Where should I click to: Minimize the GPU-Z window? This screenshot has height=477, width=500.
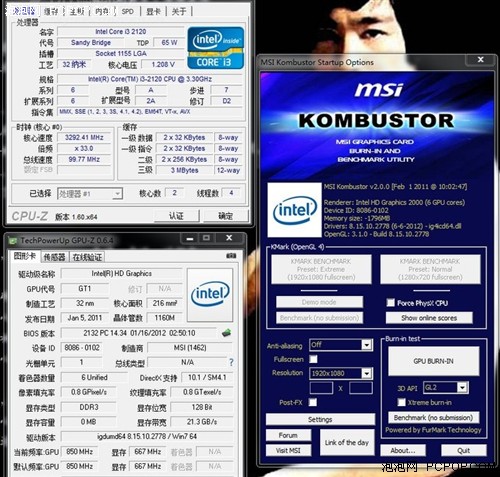point(190,238)
